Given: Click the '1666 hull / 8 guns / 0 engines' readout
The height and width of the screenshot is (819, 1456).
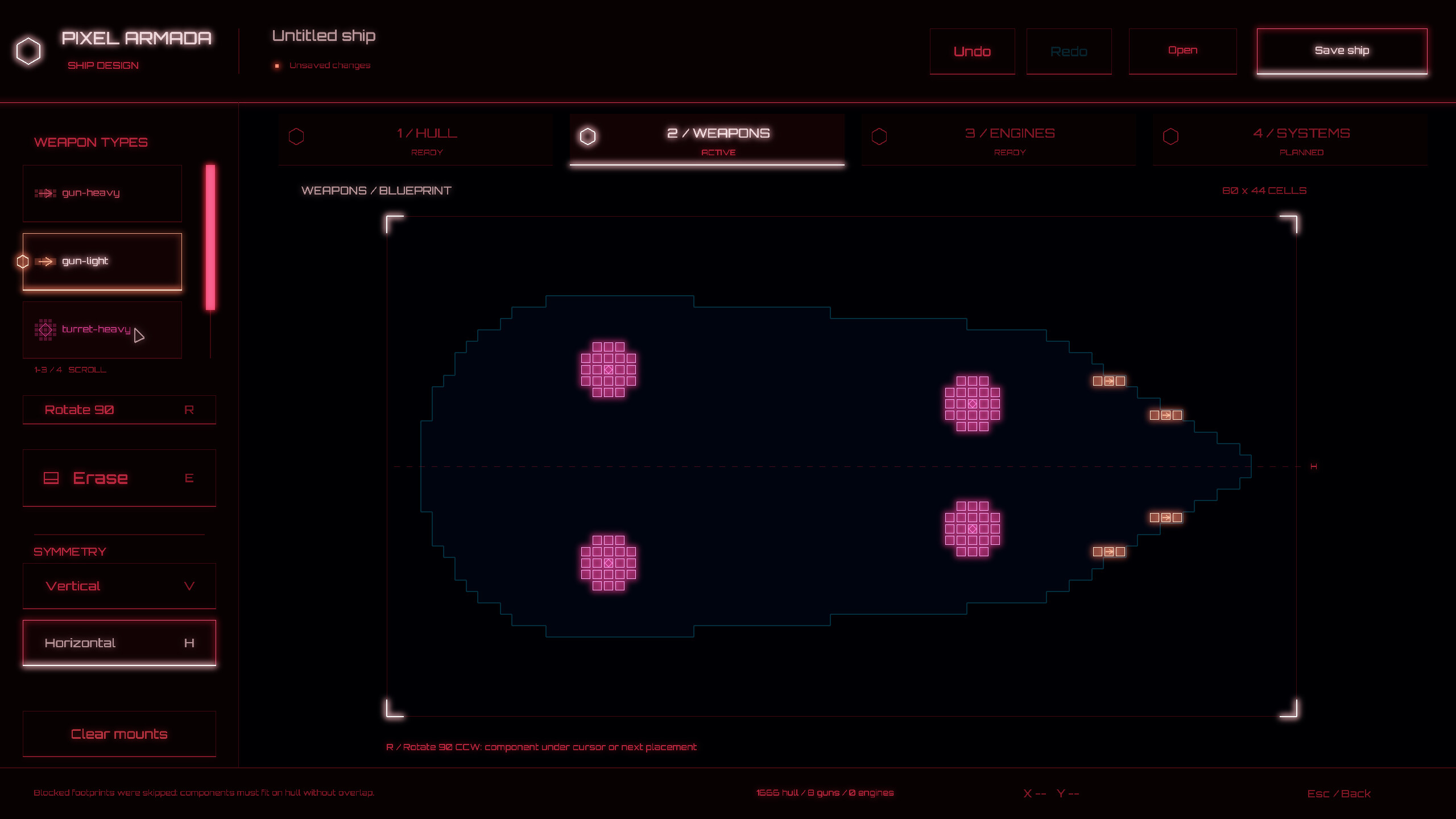Looking at the screenshot, I should (825, 793).
